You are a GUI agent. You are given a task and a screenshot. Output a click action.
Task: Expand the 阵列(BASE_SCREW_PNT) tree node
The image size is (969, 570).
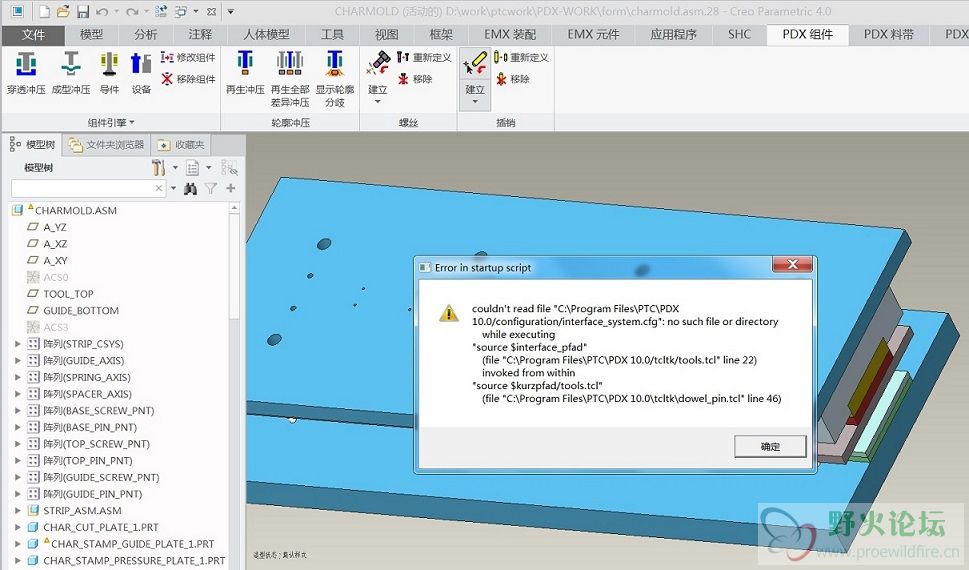click(x=17, y=410)
